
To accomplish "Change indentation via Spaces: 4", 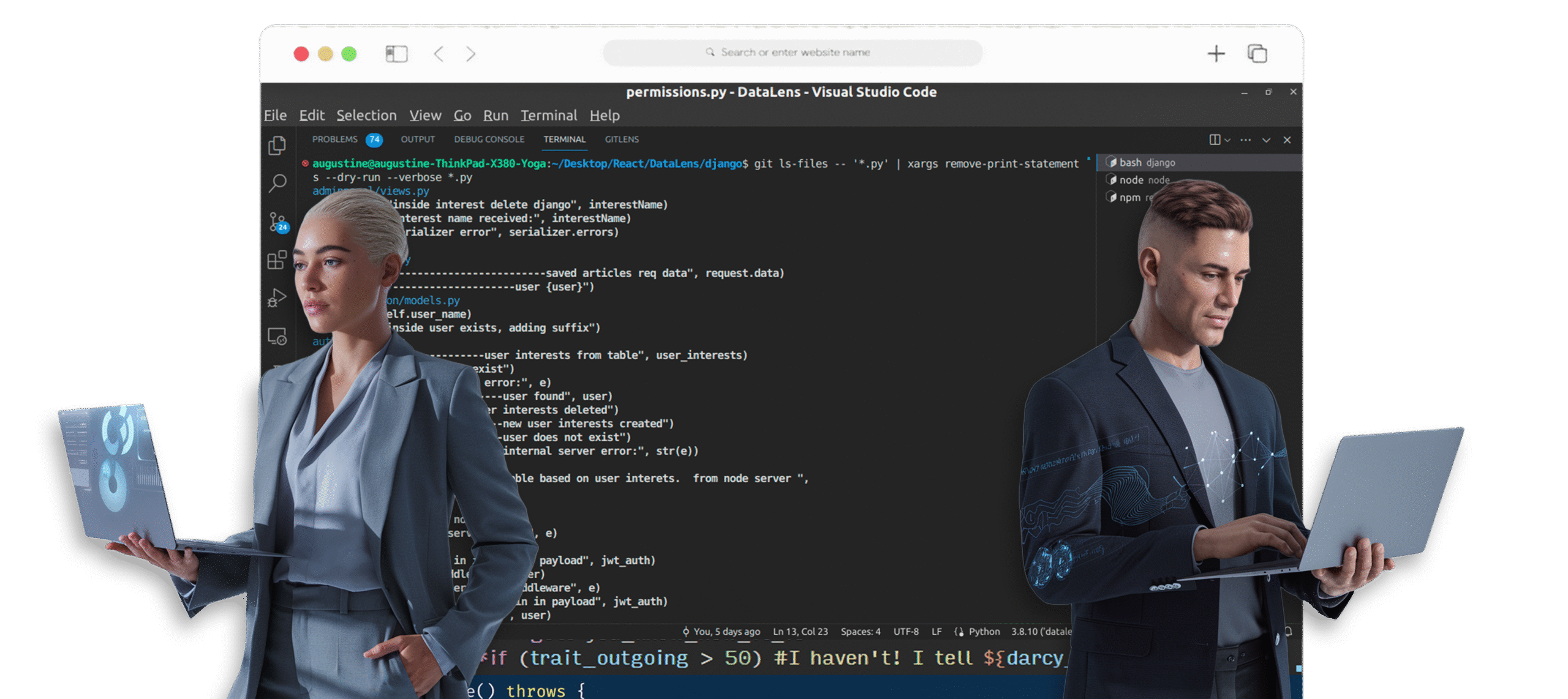I will [860, 631].
